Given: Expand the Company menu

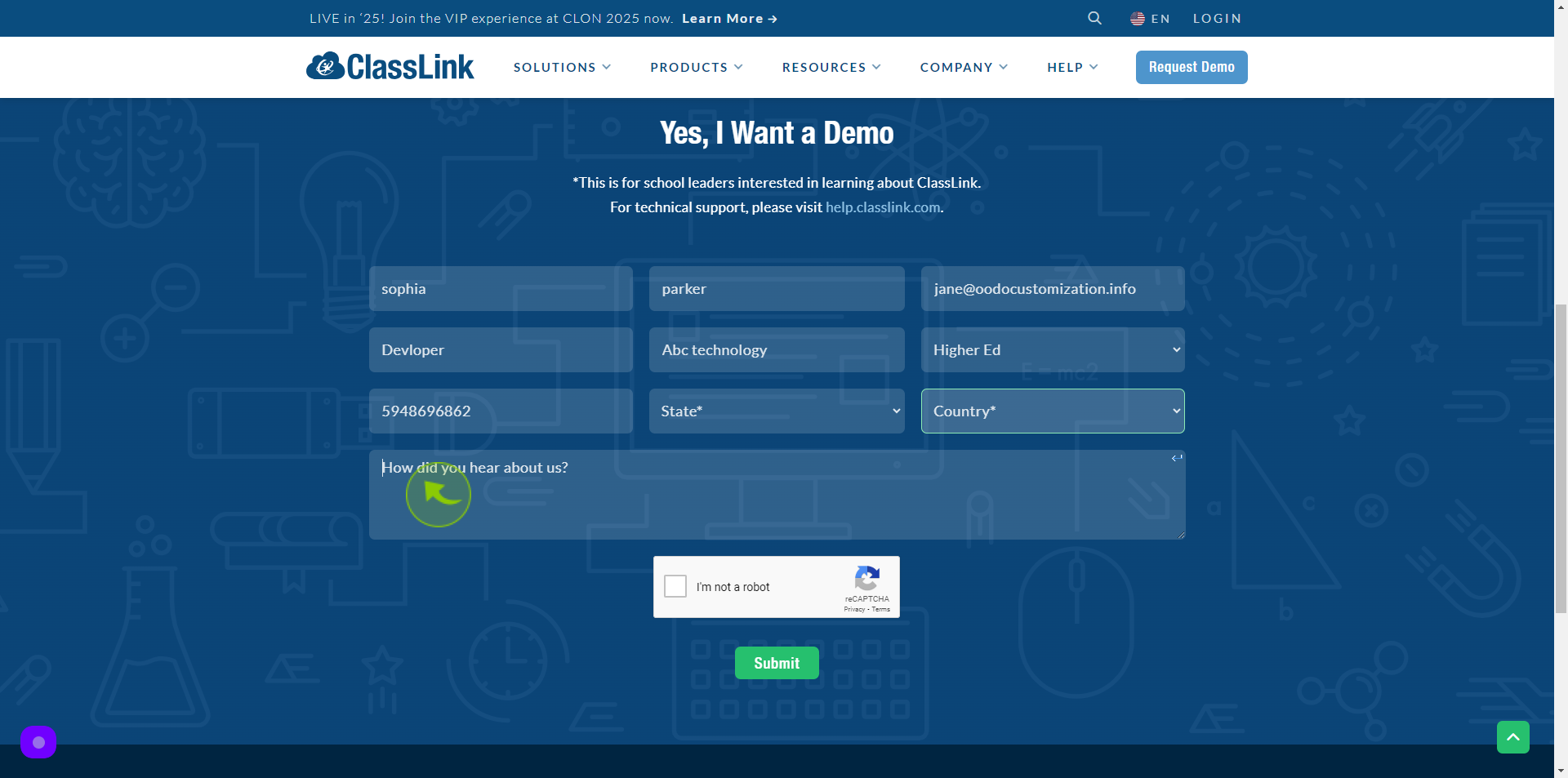Looking at the screenshot, I should 964,67.
